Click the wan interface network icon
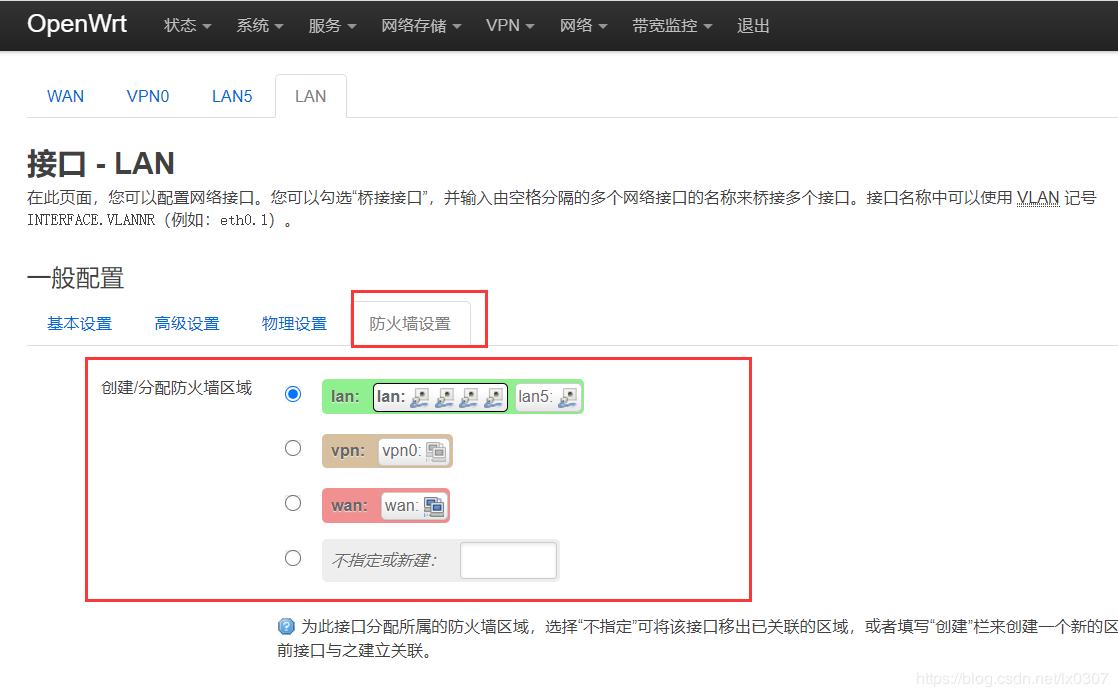The width and height of the screenshot is (1118, 697). click(432, 504)
